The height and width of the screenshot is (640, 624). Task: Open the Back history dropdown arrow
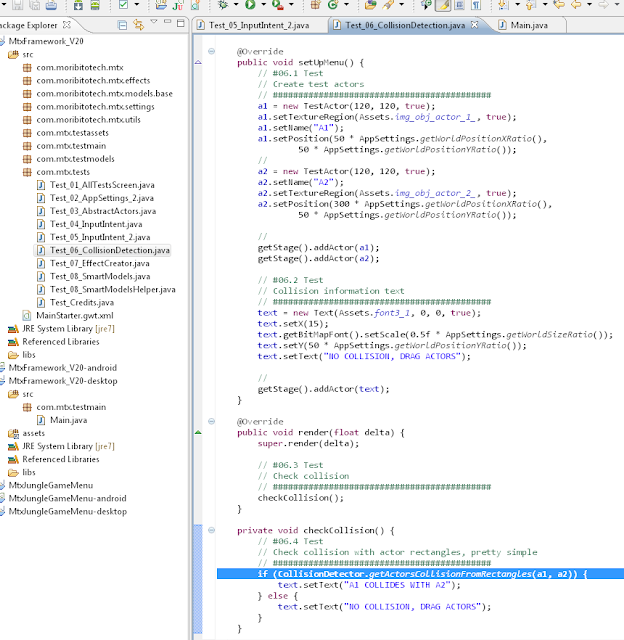(589, 4)
